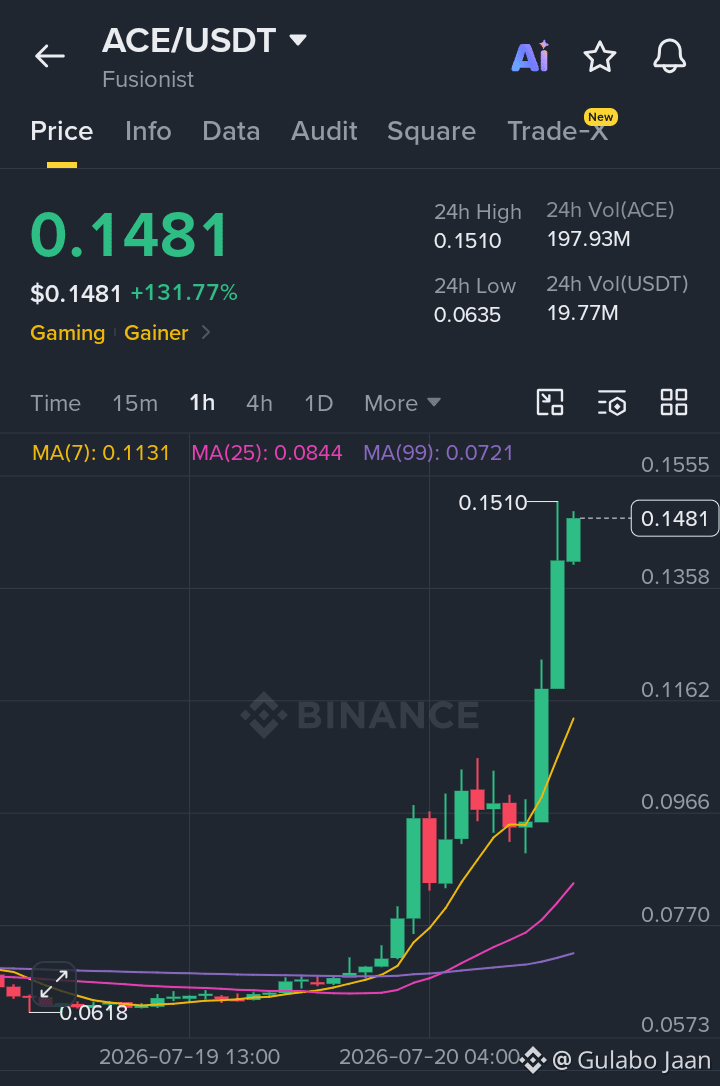Click the MA(99): 0.0721 indicator label
The height and width of the screenshot is (1086, 720).
point(438,453)
